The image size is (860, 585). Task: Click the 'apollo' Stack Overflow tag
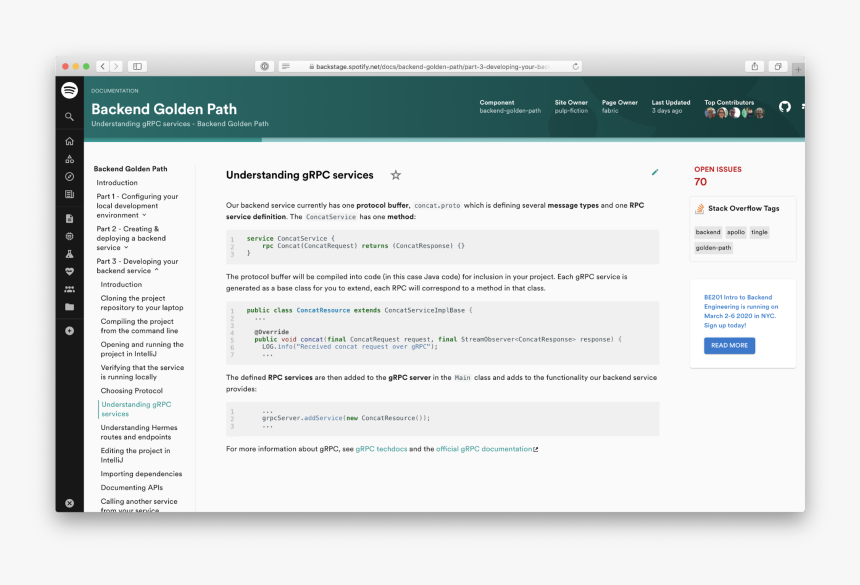pyautogui.click(x=735, y=232)
